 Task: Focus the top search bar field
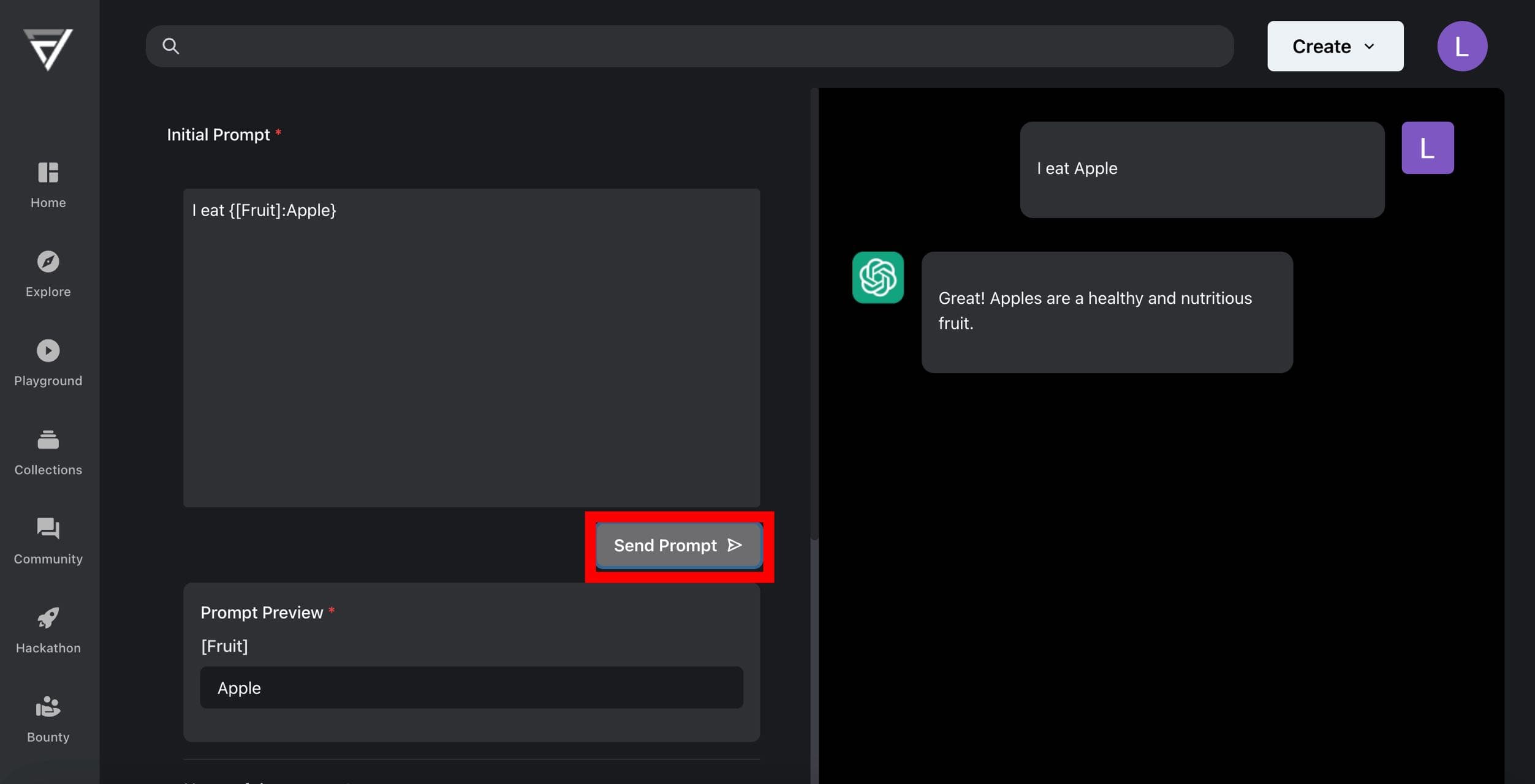coord(689,46)
